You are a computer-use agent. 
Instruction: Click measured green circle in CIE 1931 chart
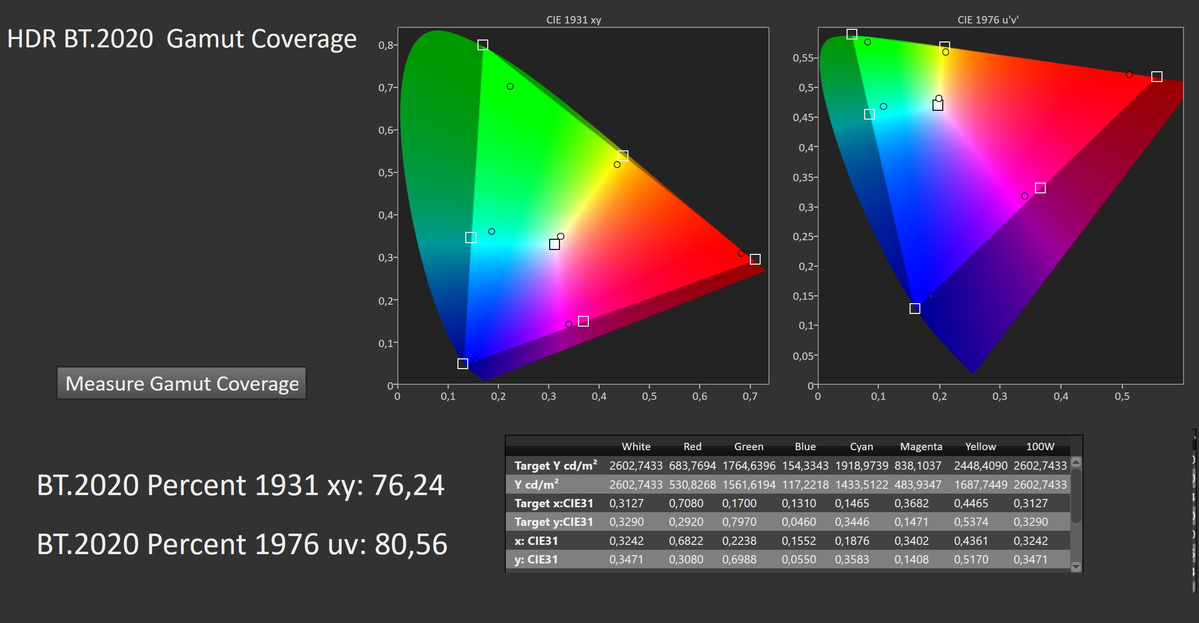(510, 86)
